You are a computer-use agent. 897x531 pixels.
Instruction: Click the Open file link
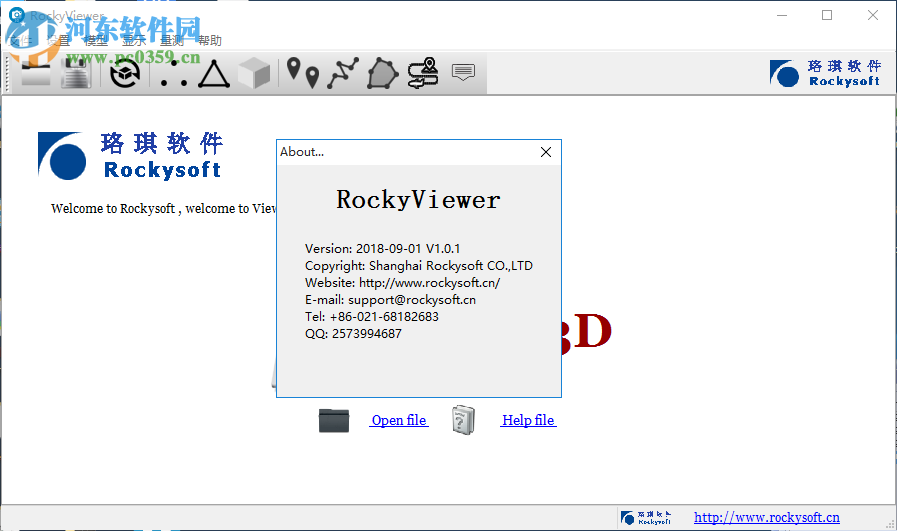pos(399,421)
